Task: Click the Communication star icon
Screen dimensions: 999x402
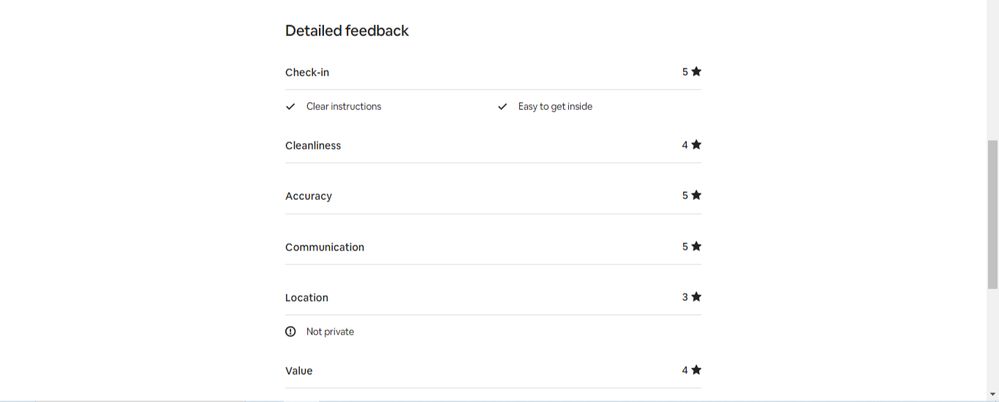Action: [x=696, y=247]
